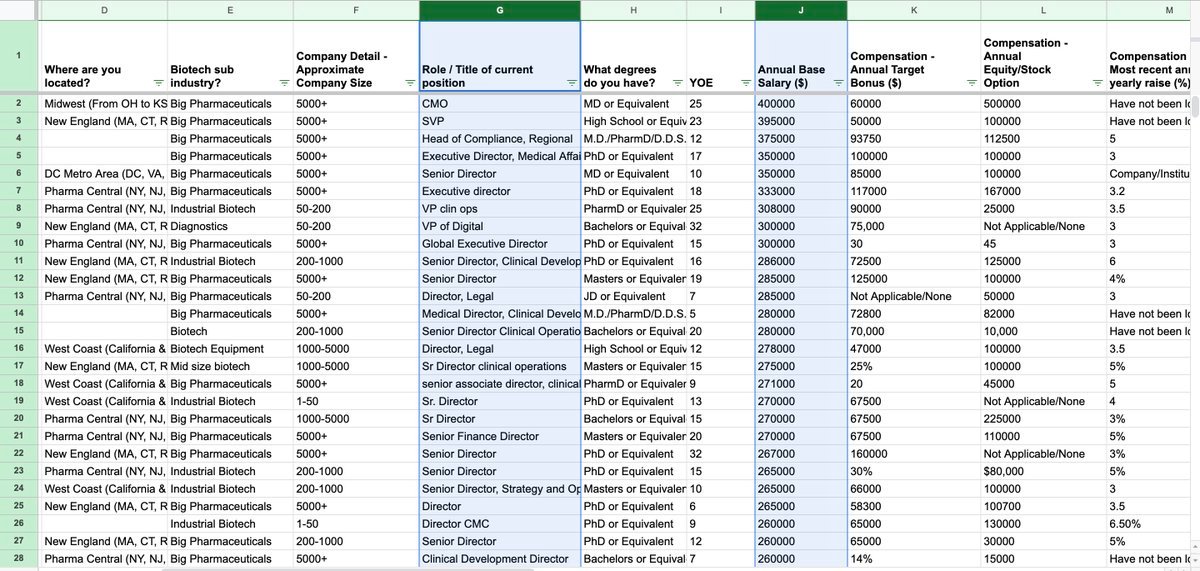
Task: Open filter for 'What degrees do you have?'
Action: pos(678,83)
